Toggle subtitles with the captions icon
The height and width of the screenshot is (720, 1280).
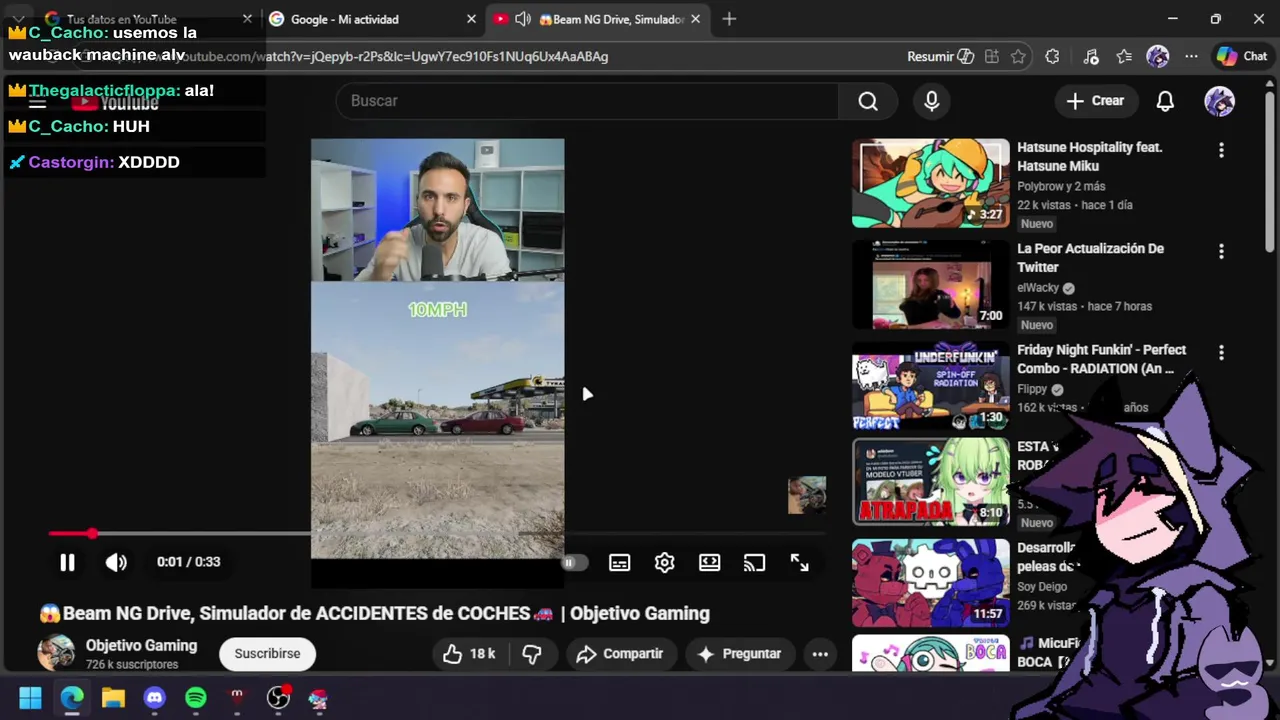pyautogui.click(x=620, y=563)
